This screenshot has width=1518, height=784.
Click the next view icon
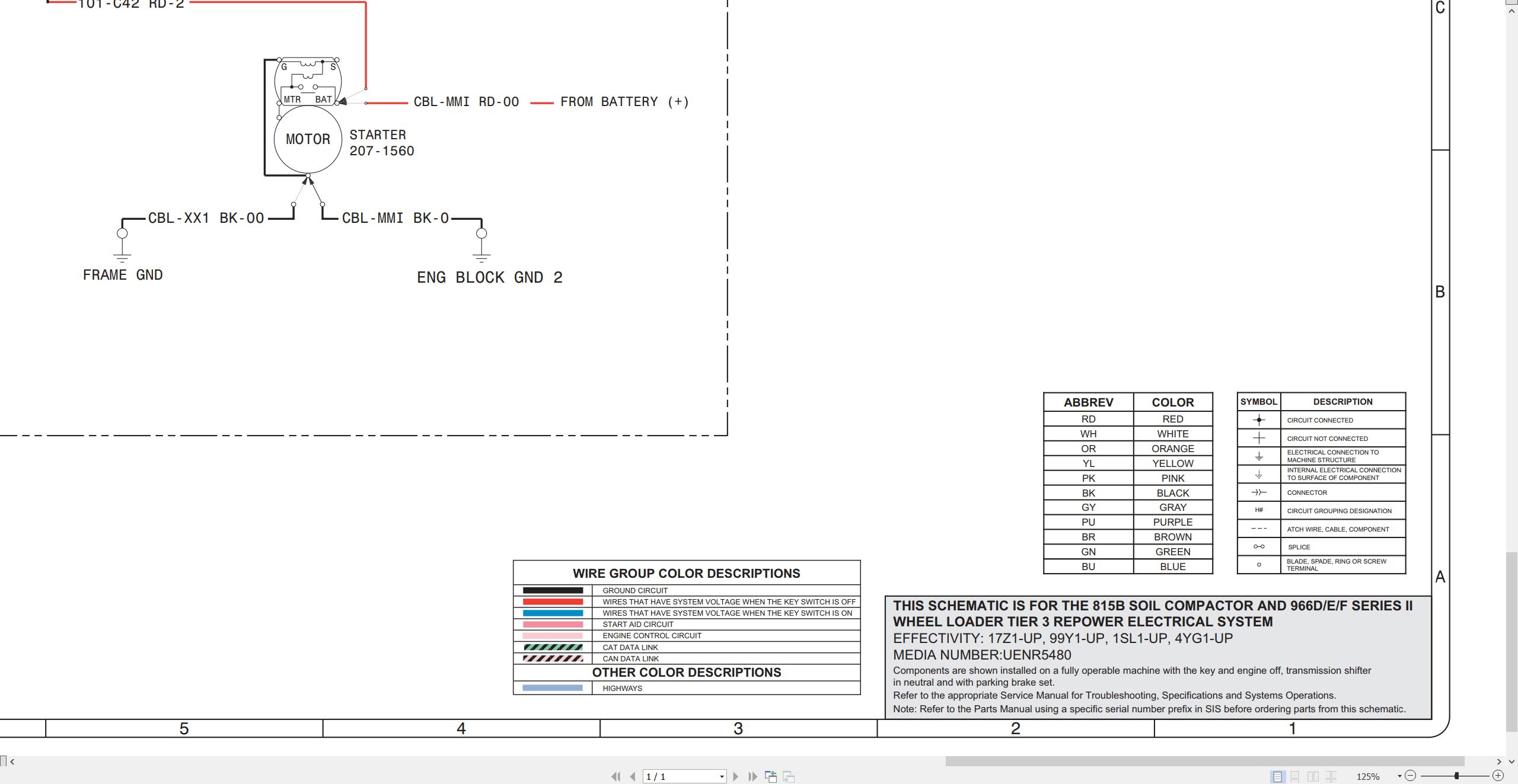tap(789, 776)
